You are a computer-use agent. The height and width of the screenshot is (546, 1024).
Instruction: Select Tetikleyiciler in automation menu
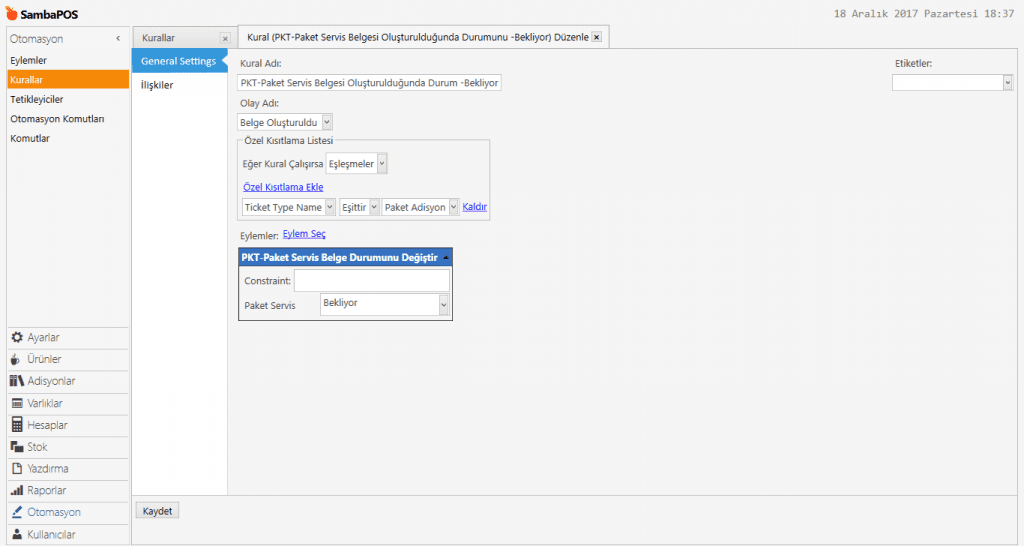click(37, 99)
